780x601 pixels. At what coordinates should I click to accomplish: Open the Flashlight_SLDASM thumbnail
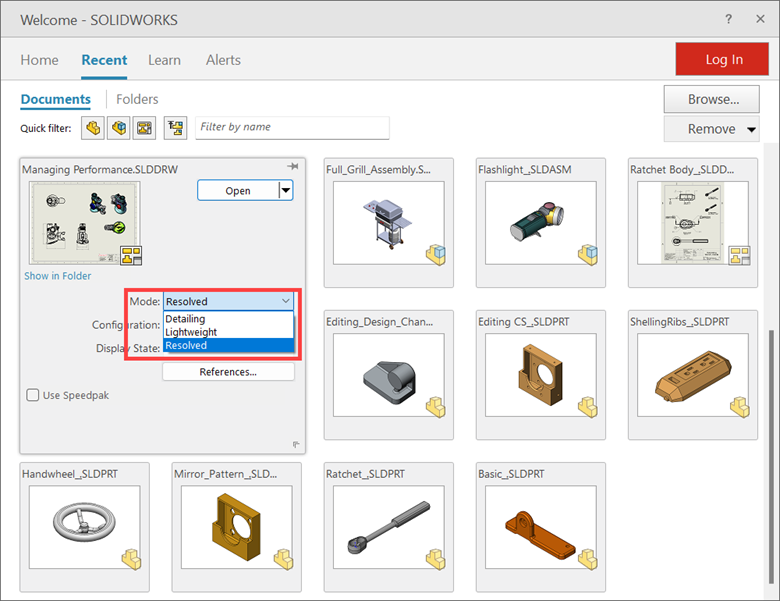point(541,223)
